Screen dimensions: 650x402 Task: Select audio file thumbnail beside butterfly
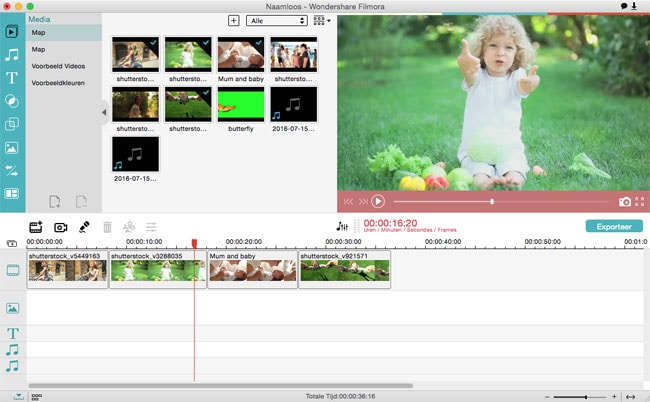click(293, 104)
